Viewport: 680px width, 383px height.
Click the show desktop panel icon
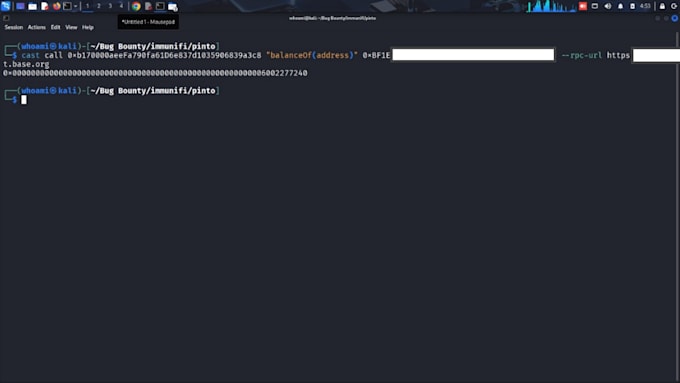pyautogui.click(x=20, y=6)
